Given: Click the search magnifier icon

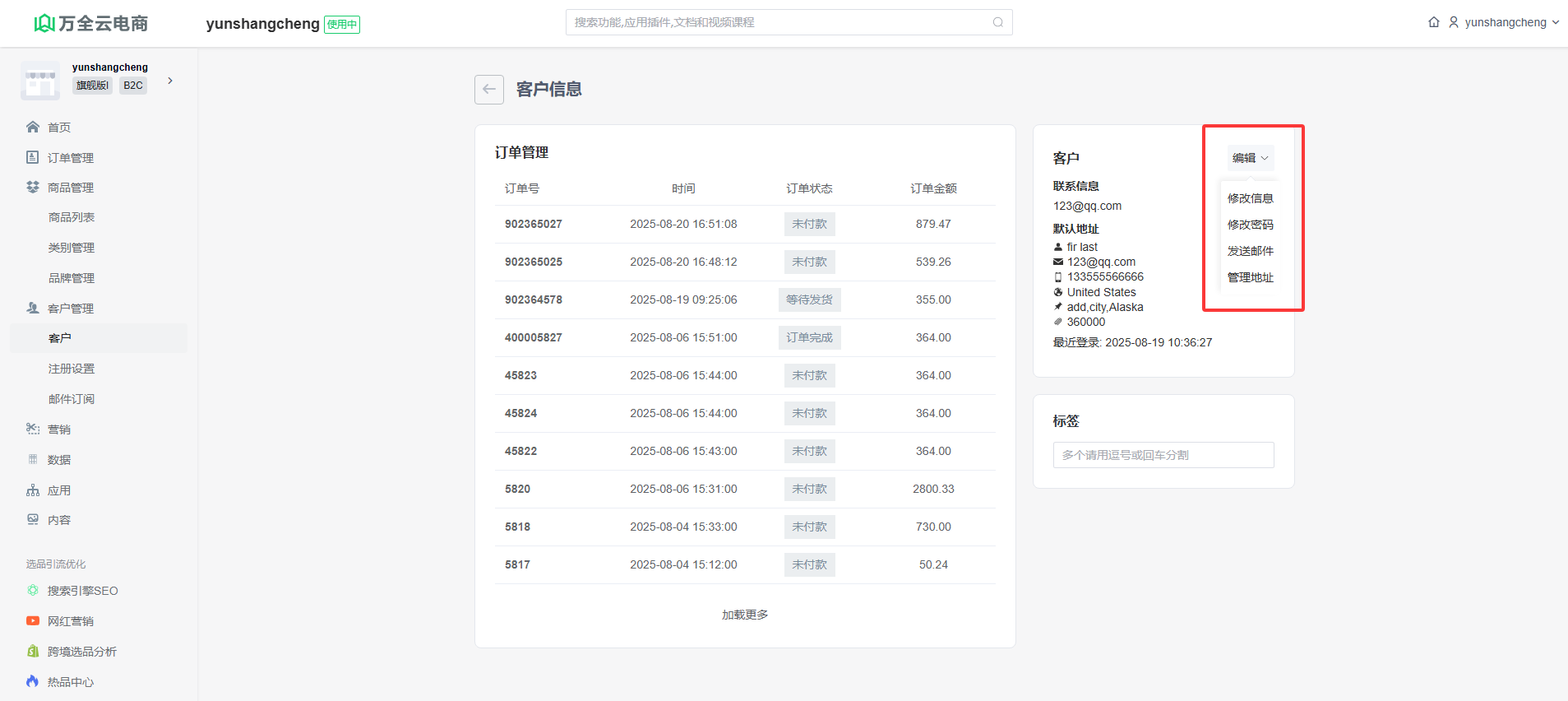Looking at the screenshot, I should click(x=997, y=22).
